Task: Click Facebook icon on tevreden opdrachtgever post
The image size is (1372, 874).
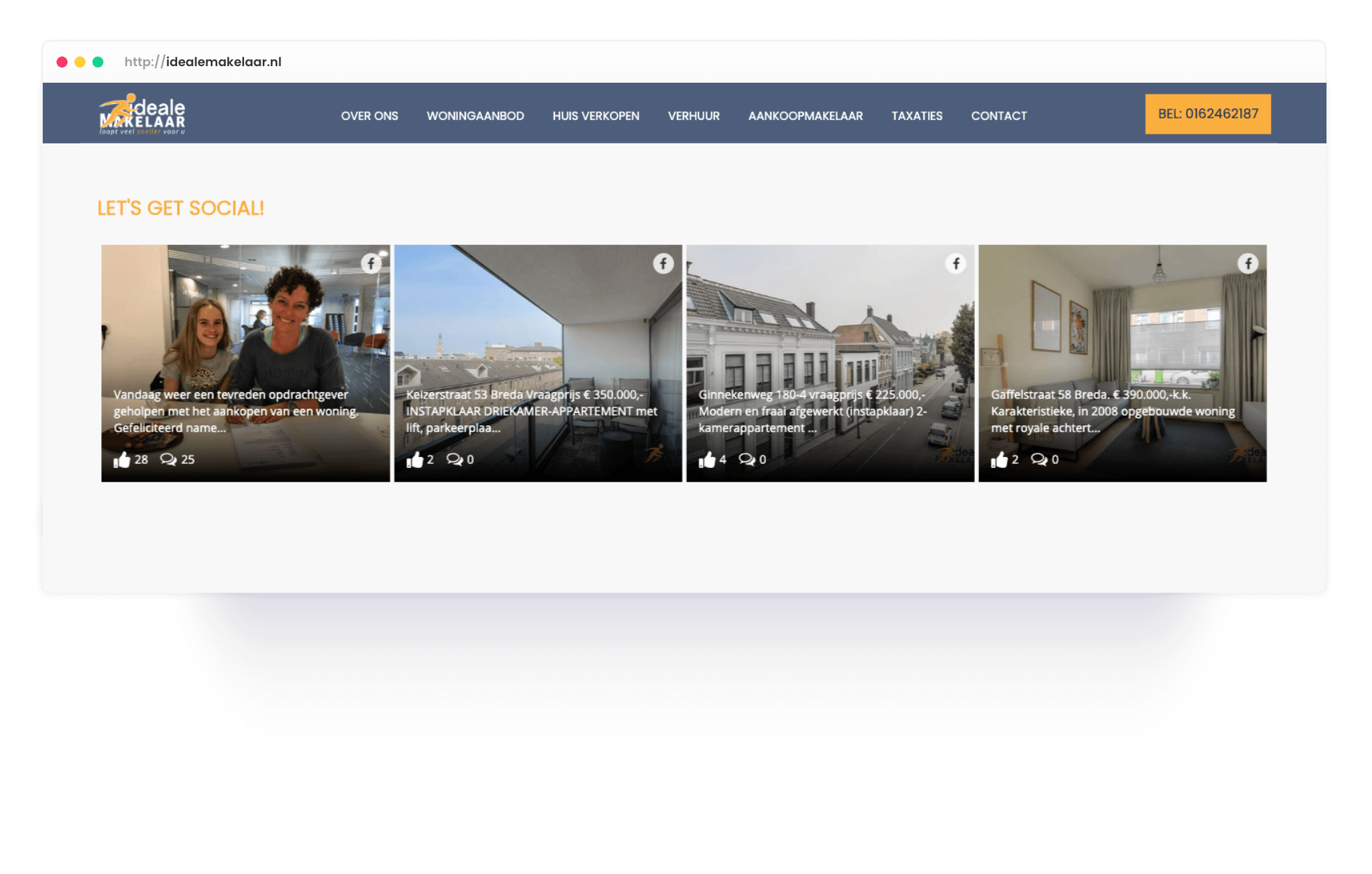Action: (371, 263)
